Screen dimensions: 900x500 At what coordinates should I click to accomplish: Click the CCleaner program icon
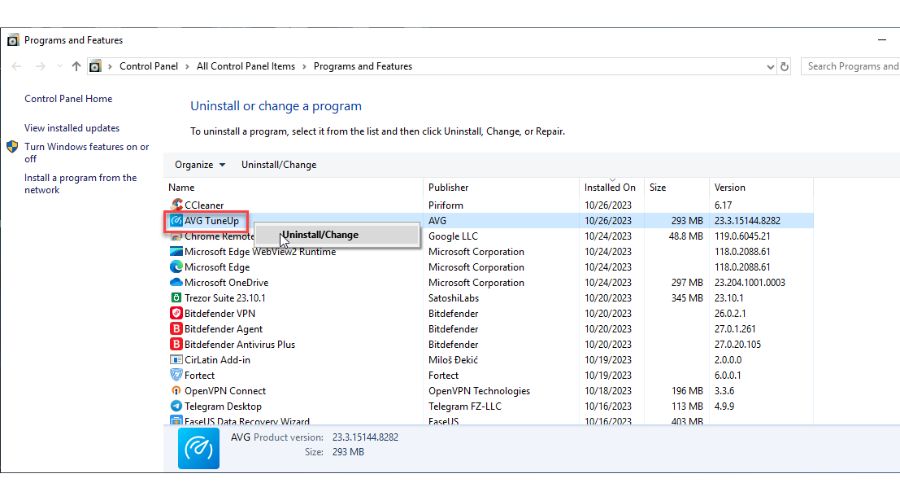176,204
